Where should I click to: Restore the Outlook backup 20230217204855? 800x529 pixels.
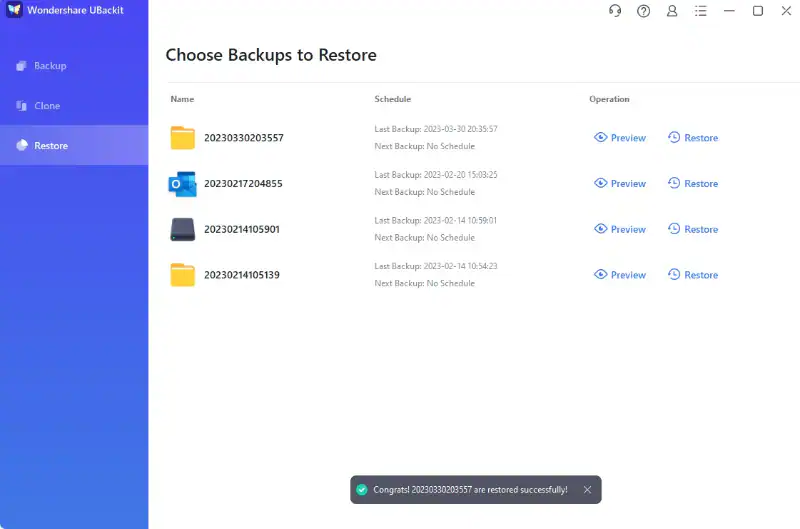(x=693, y=184)
